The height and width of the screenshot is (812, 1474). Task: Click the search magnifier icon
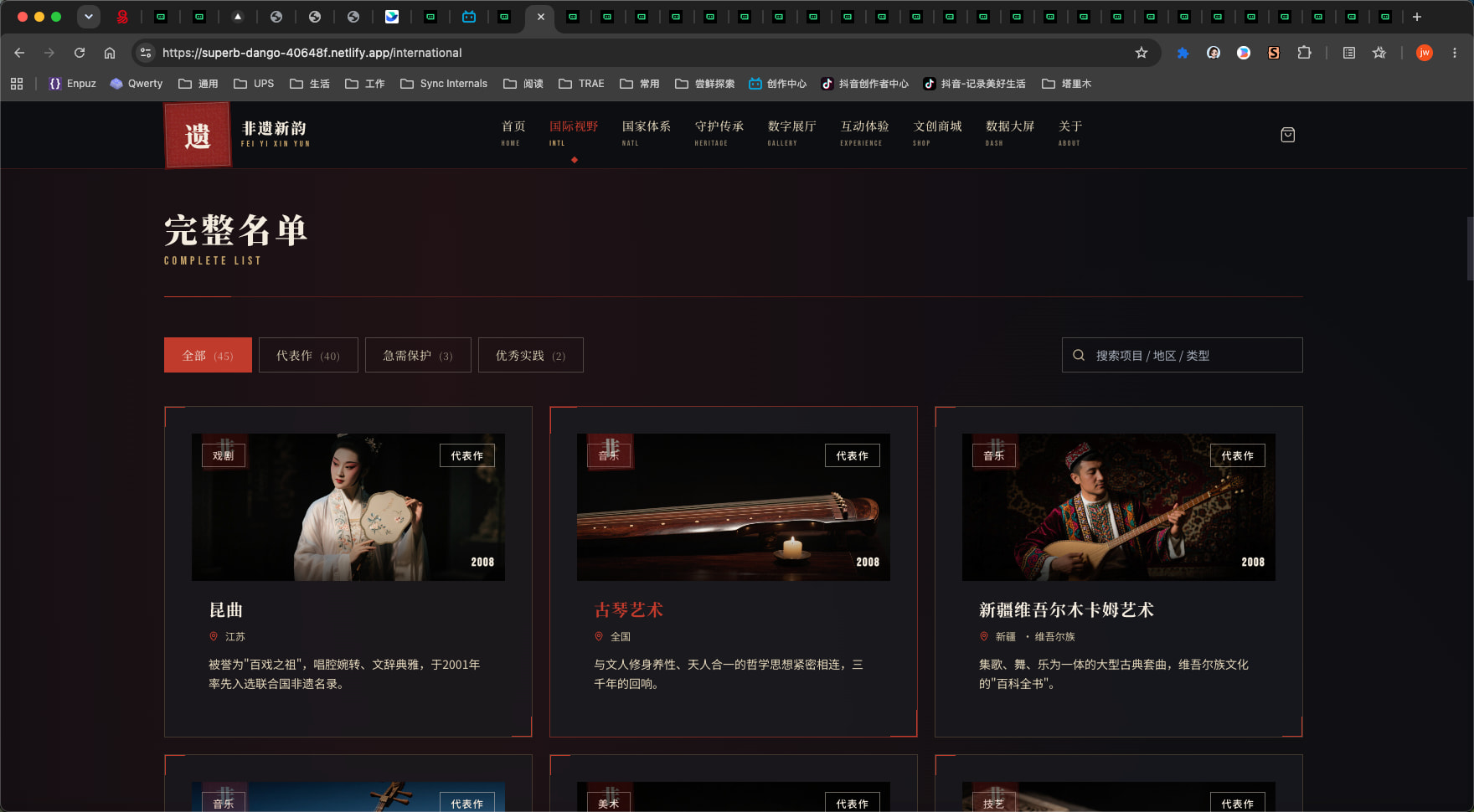1079,355
